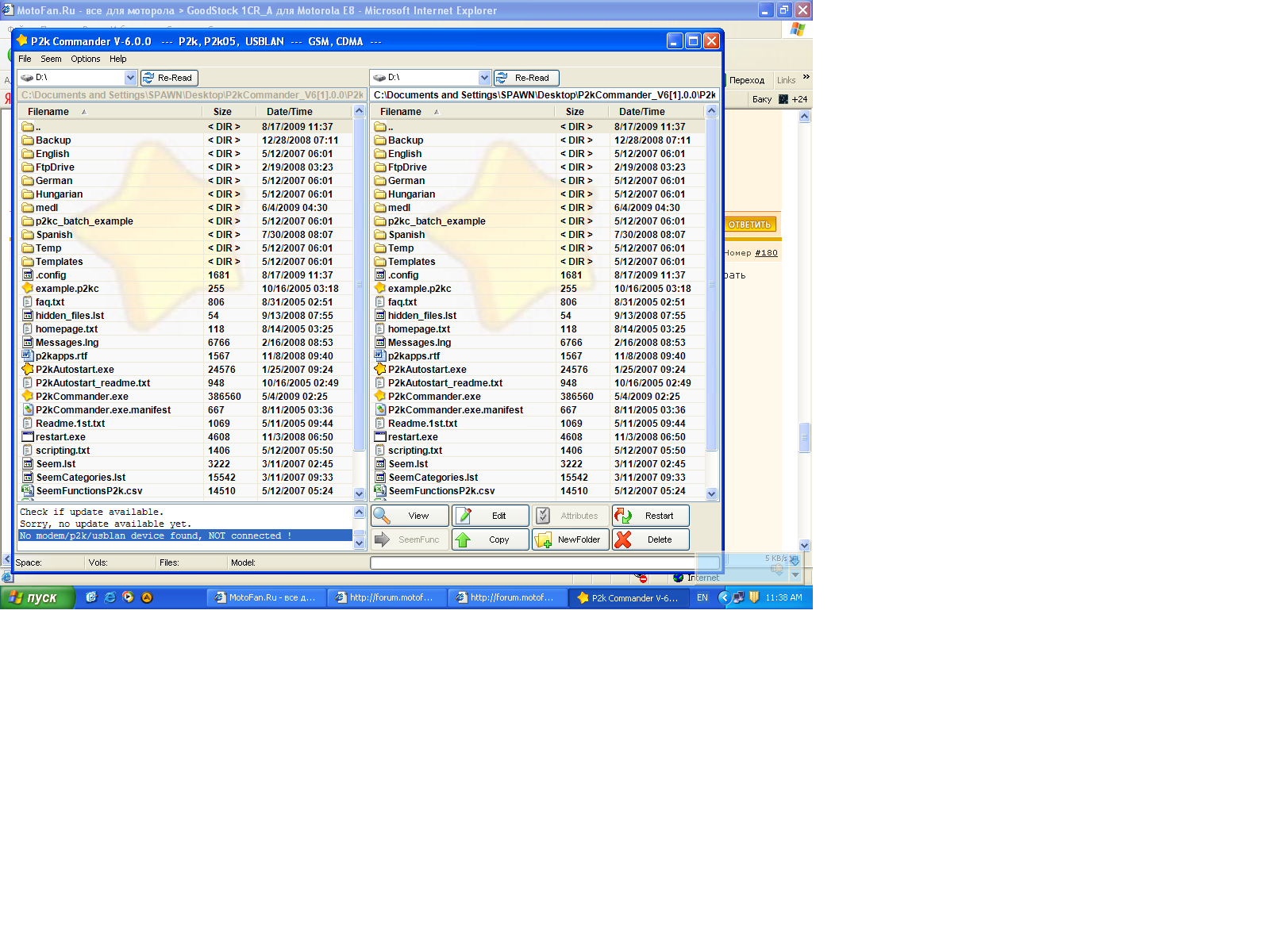The image size is (1270, 952).
Task: Expand the left panel drive dropdown
Action: [x=130, y=78]
